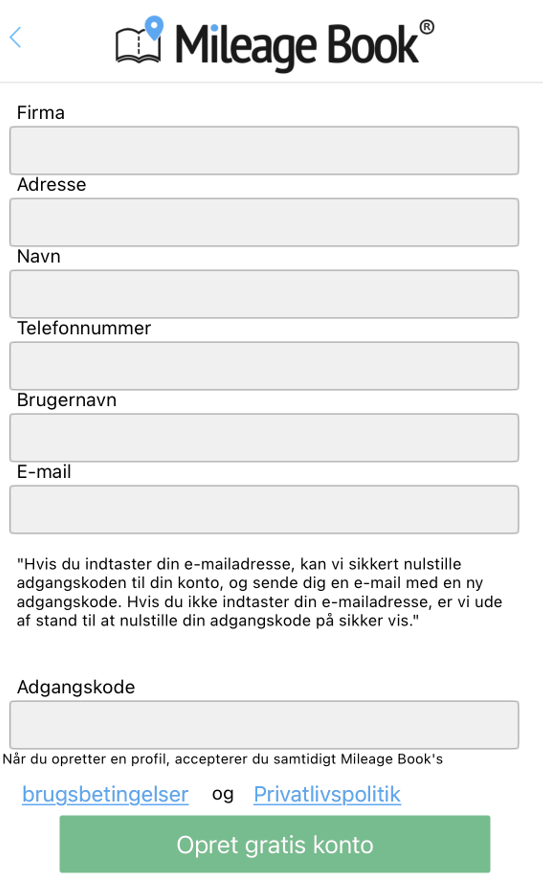Focus the Firma input field
Viewport: 543px width, 882px height.
(264, 150)
